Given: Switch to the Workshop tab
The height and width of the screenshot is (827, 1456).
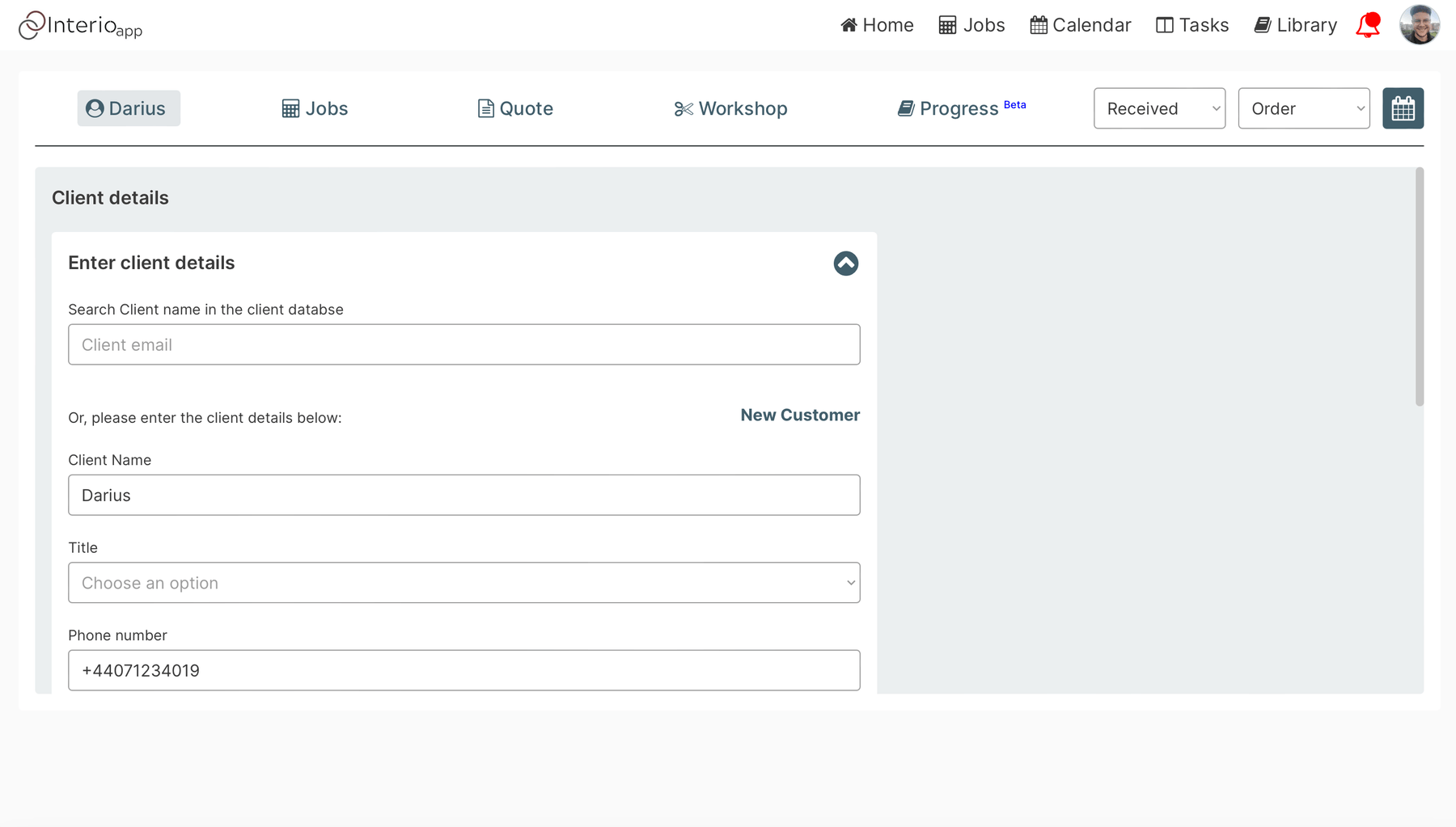Looking at the screenshot, I should click(730, 108).
